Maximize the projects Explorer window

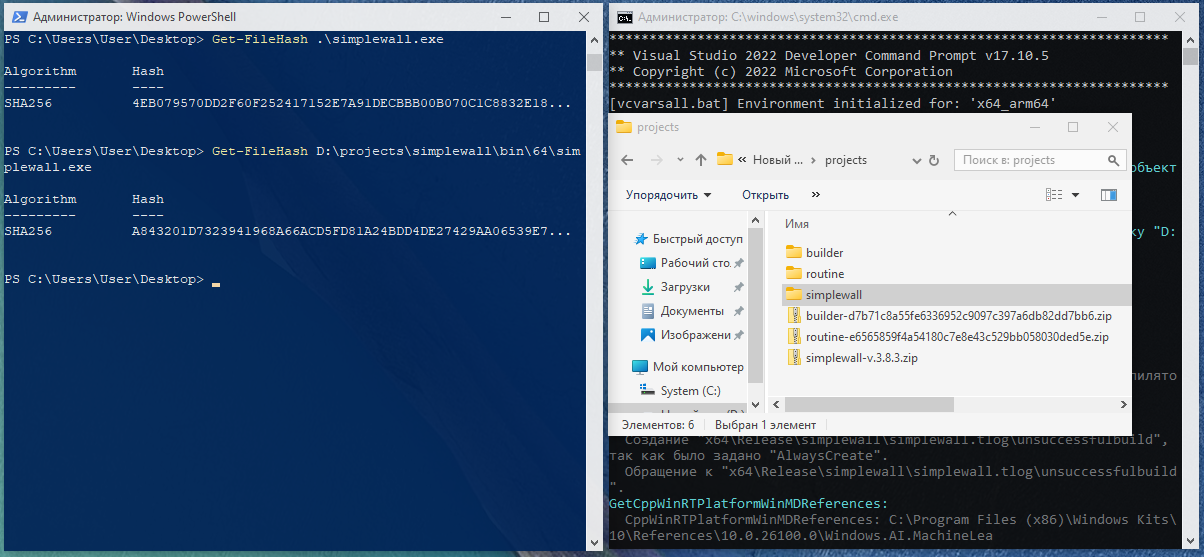click(x=1073, y=127)
